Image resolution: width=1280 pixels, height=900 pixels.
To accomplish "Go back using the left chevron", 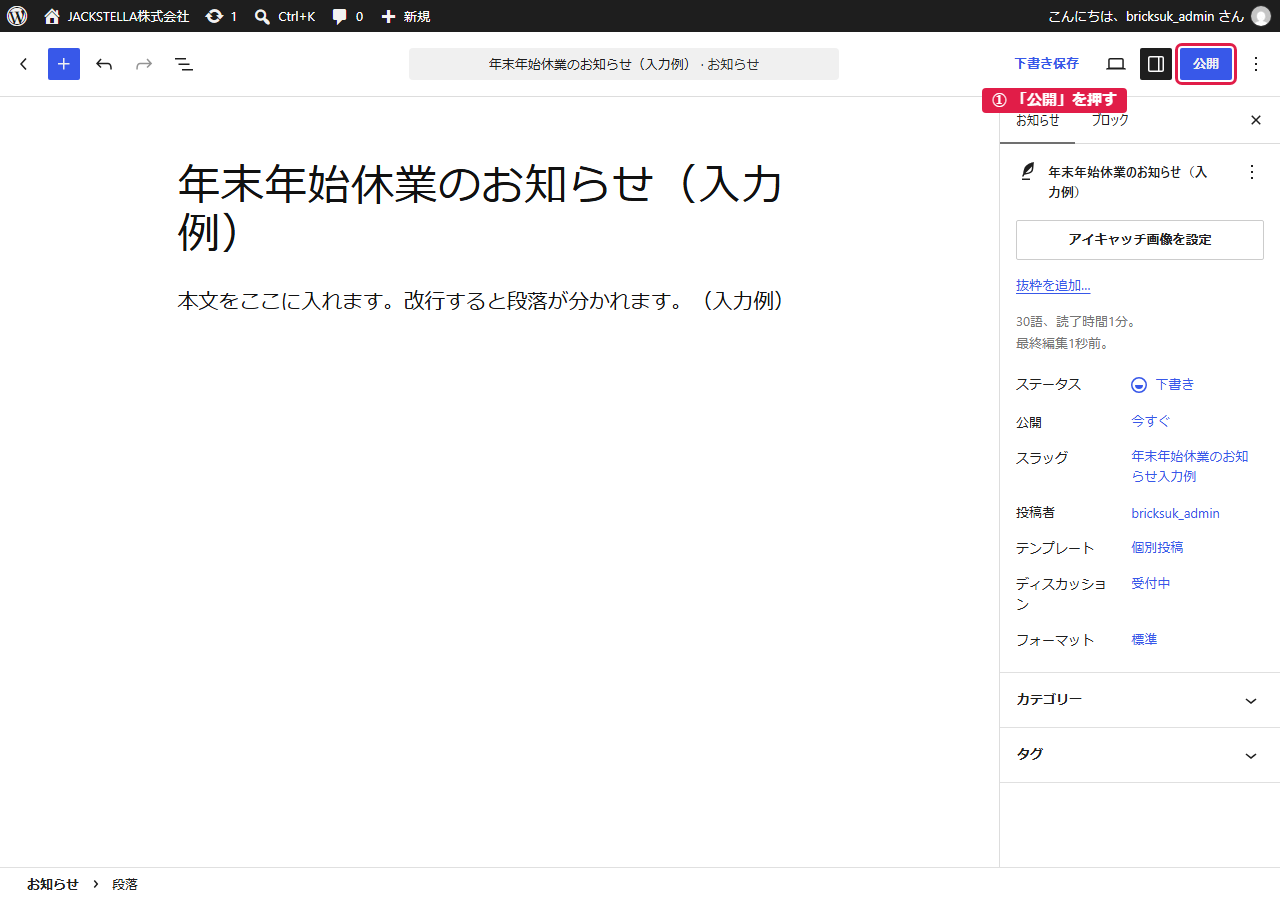I will point(24,64).
